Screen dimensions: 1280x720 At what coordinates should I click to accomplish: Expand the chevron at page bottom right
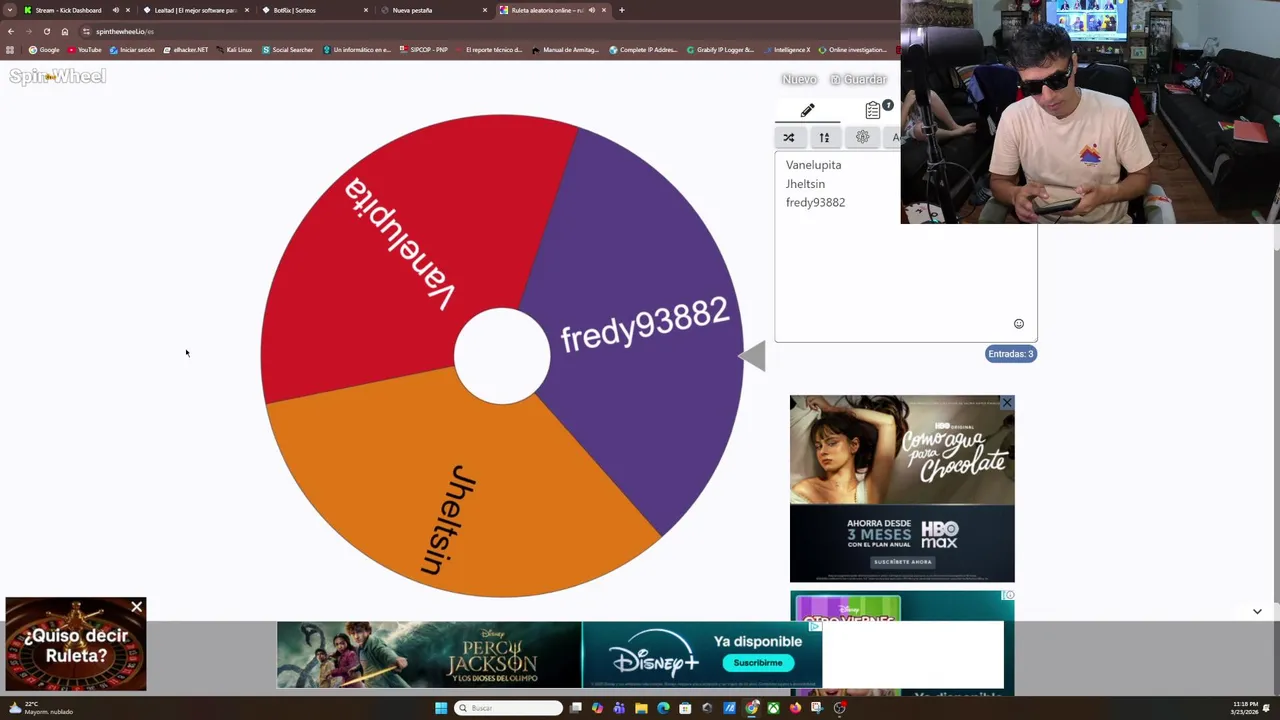[x=1257, y=611]
